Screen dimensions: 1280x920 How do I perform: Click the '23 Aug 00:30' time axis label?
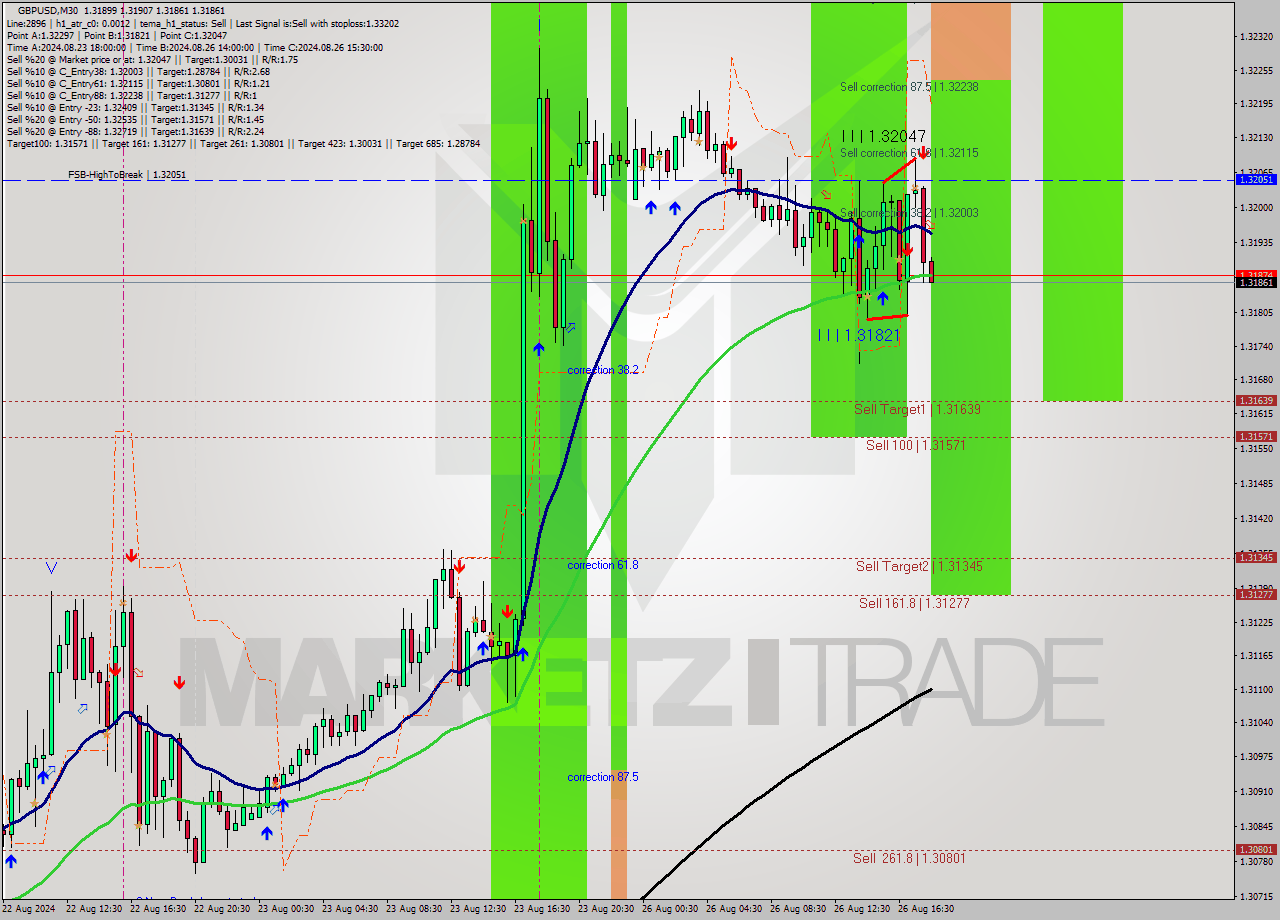pyautogui.click(x=287, y=909)
